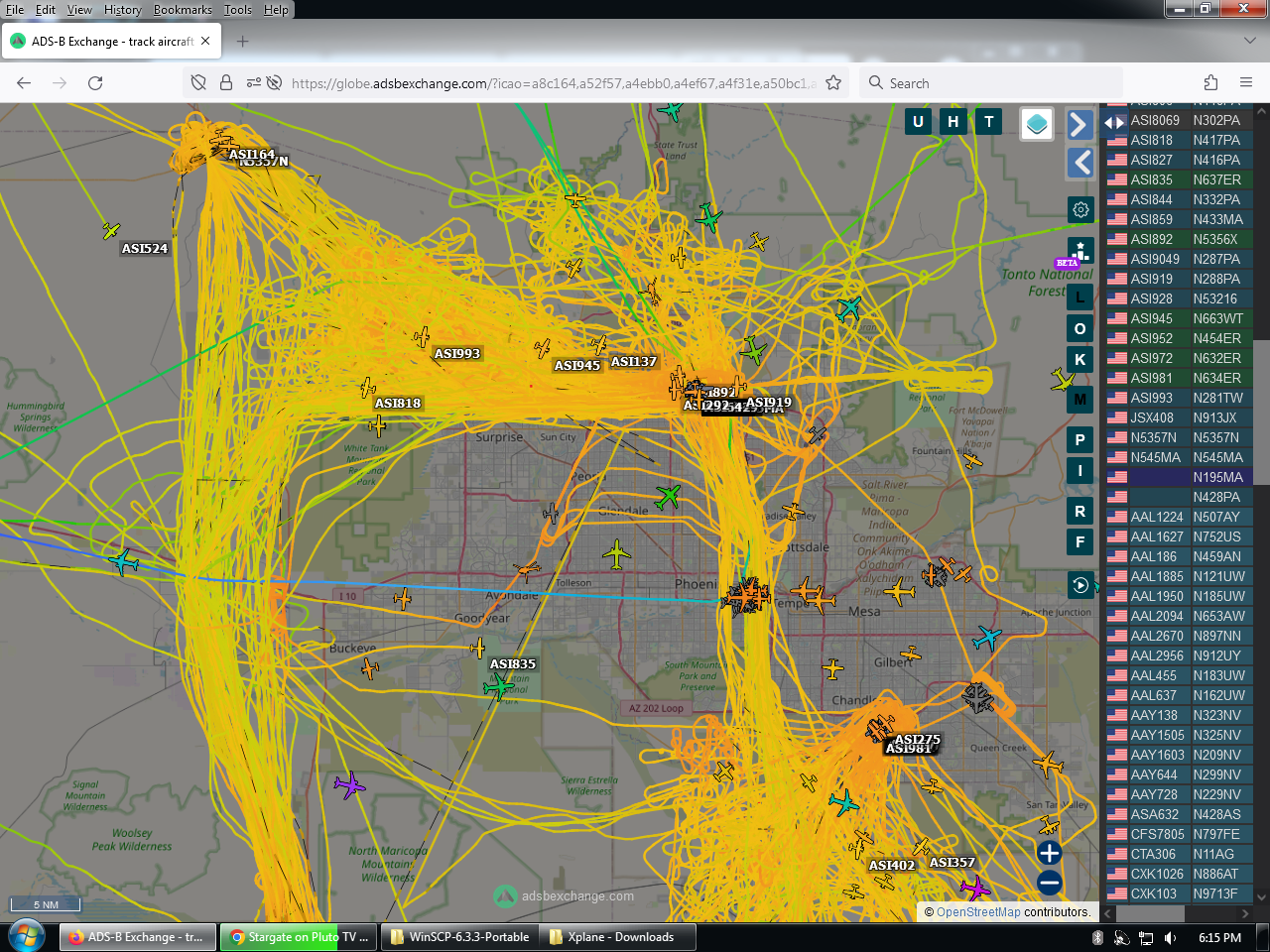Toggle the L labels button
The width and height of the screenshot is (1270, 952).
(1080, 297)
